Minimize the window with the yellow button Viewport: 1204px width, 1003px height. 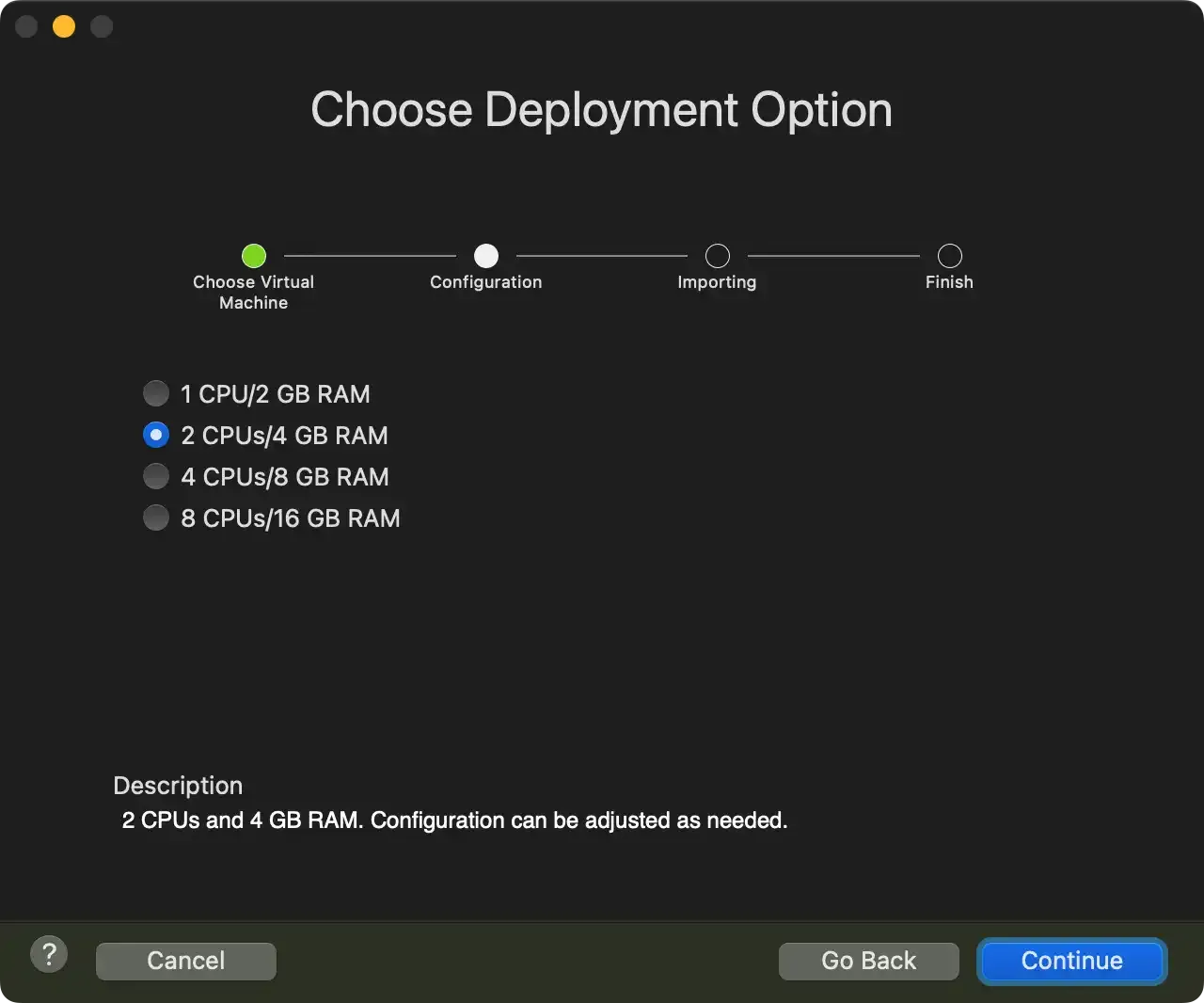pos(64,26)
